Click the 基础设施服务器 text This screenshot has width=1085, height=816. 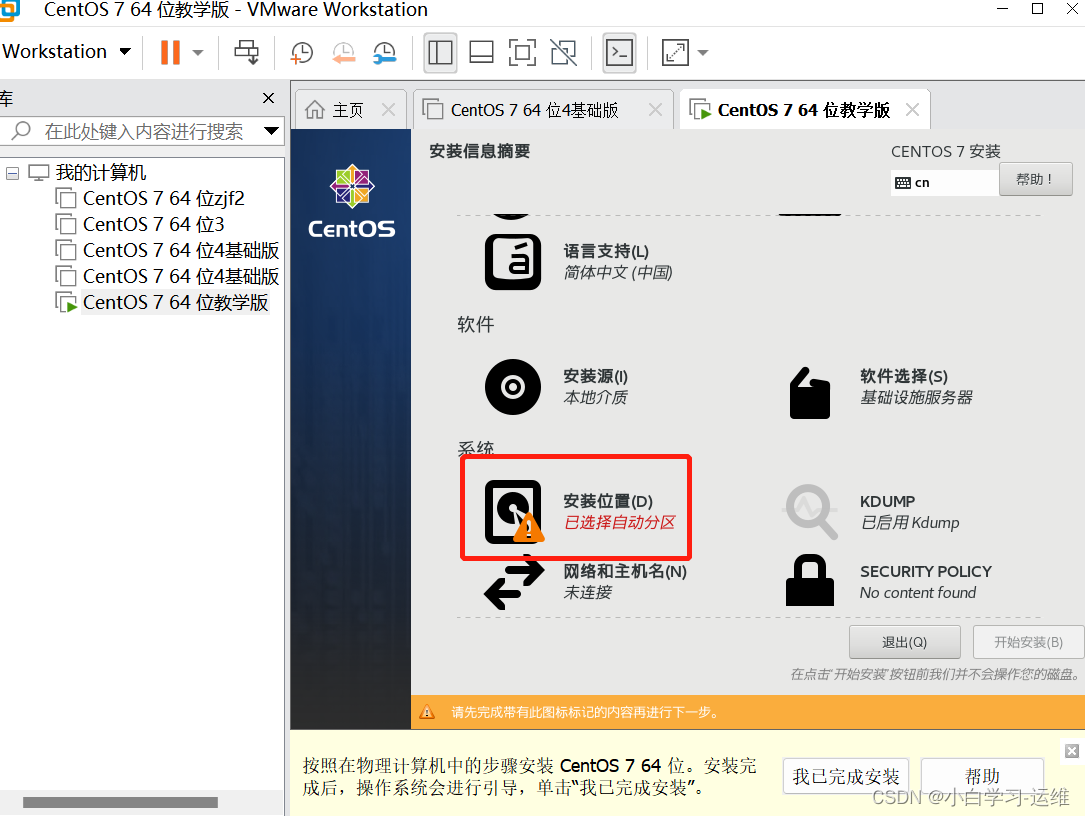pos(916,397)
